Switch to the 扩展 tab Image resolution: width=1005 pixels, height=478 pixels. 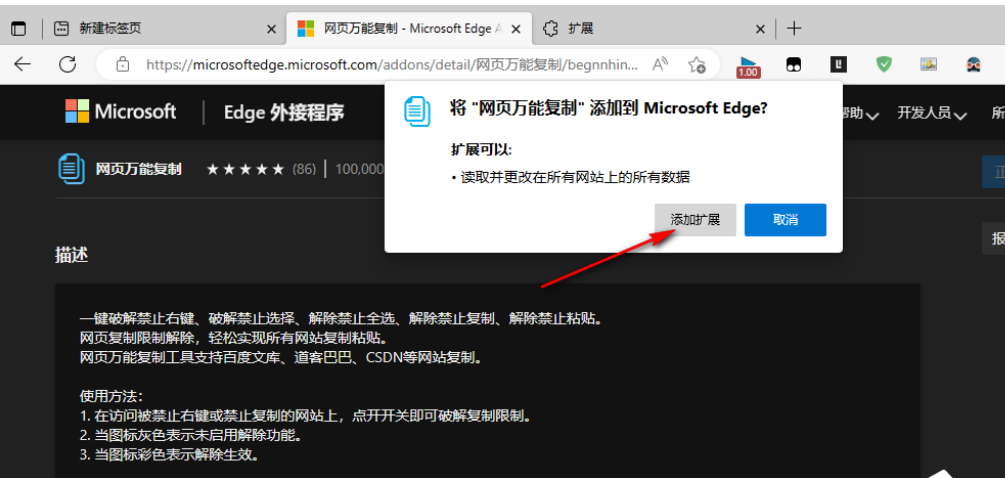[x=580, y=28]
